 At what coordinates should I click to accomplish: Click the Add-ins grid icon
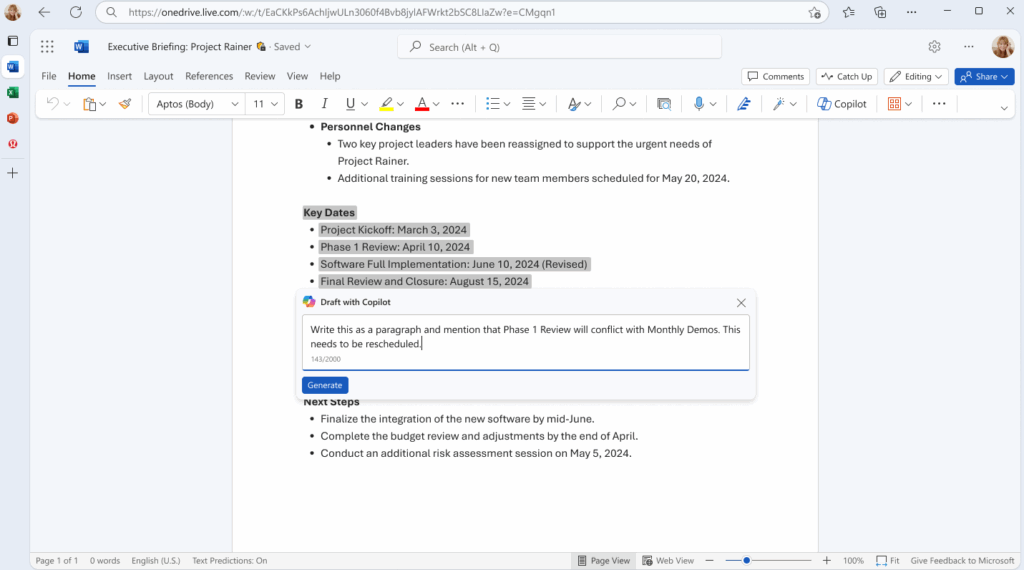point(894,104)
